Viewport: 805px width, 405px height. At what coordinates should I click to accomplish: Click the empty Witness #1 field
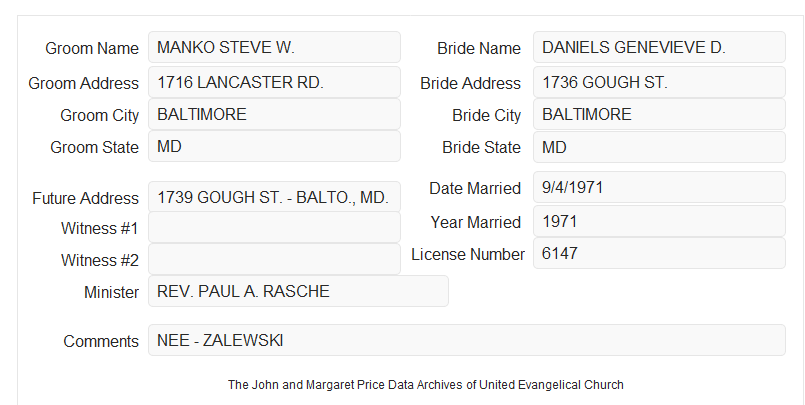tap(274, 227)
